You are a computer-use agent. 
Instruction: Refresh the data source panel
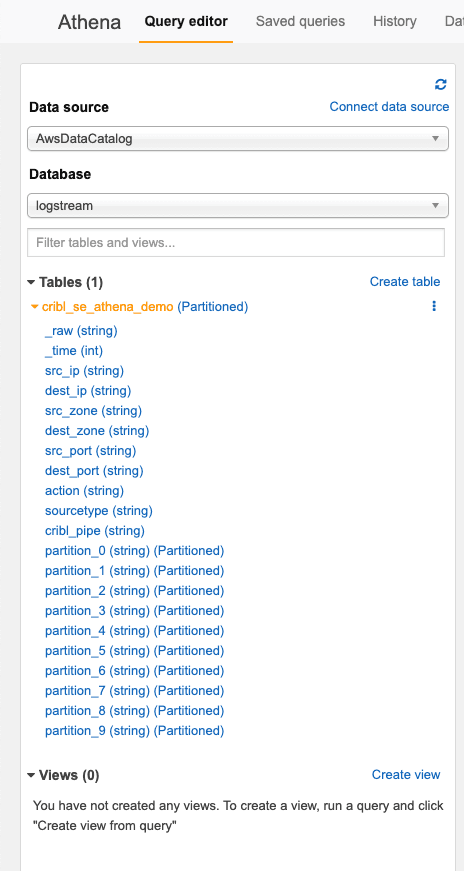click(441, 84)
